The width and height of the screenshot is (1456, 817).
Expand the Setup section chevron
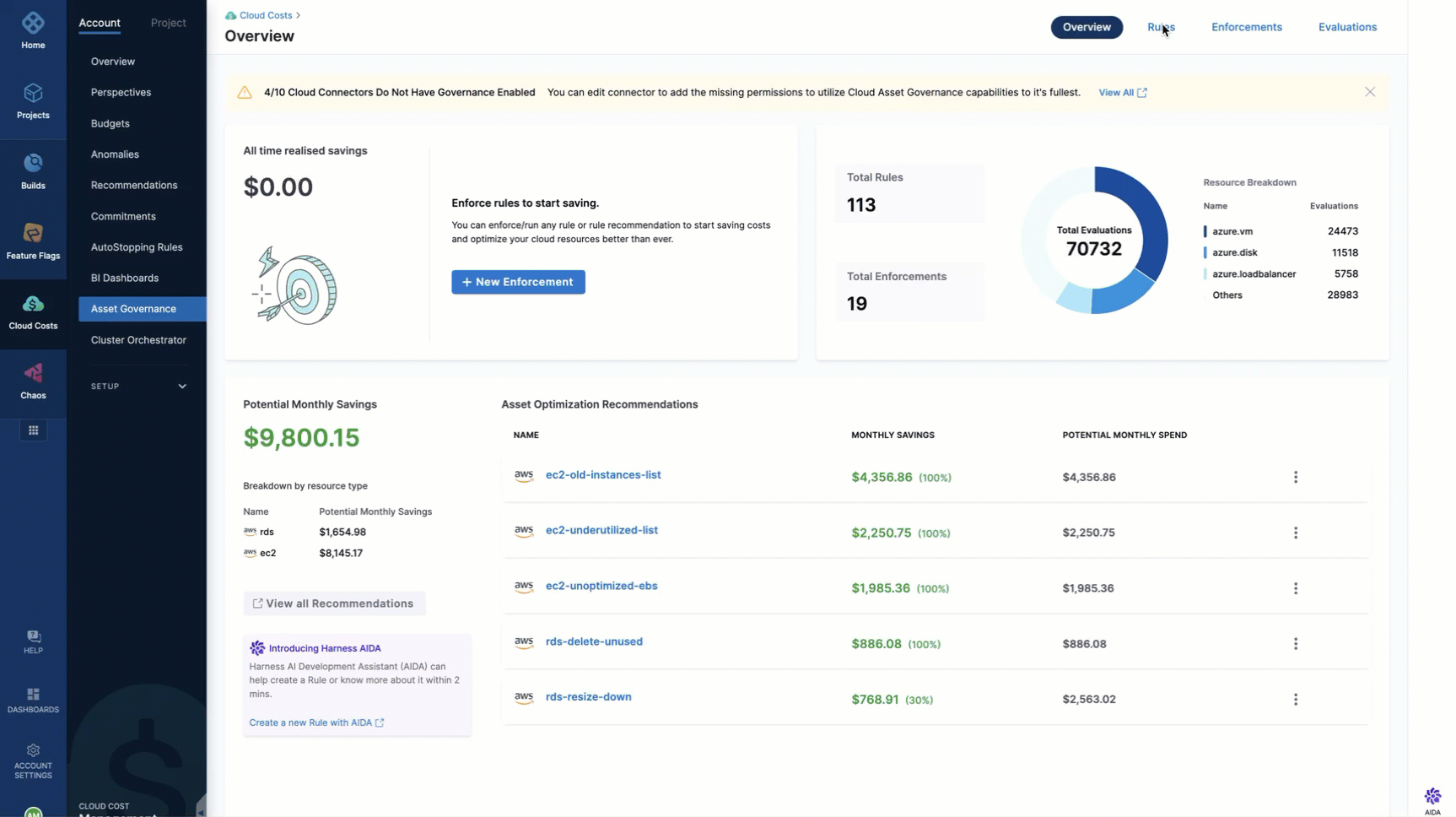tap(182, 387)
